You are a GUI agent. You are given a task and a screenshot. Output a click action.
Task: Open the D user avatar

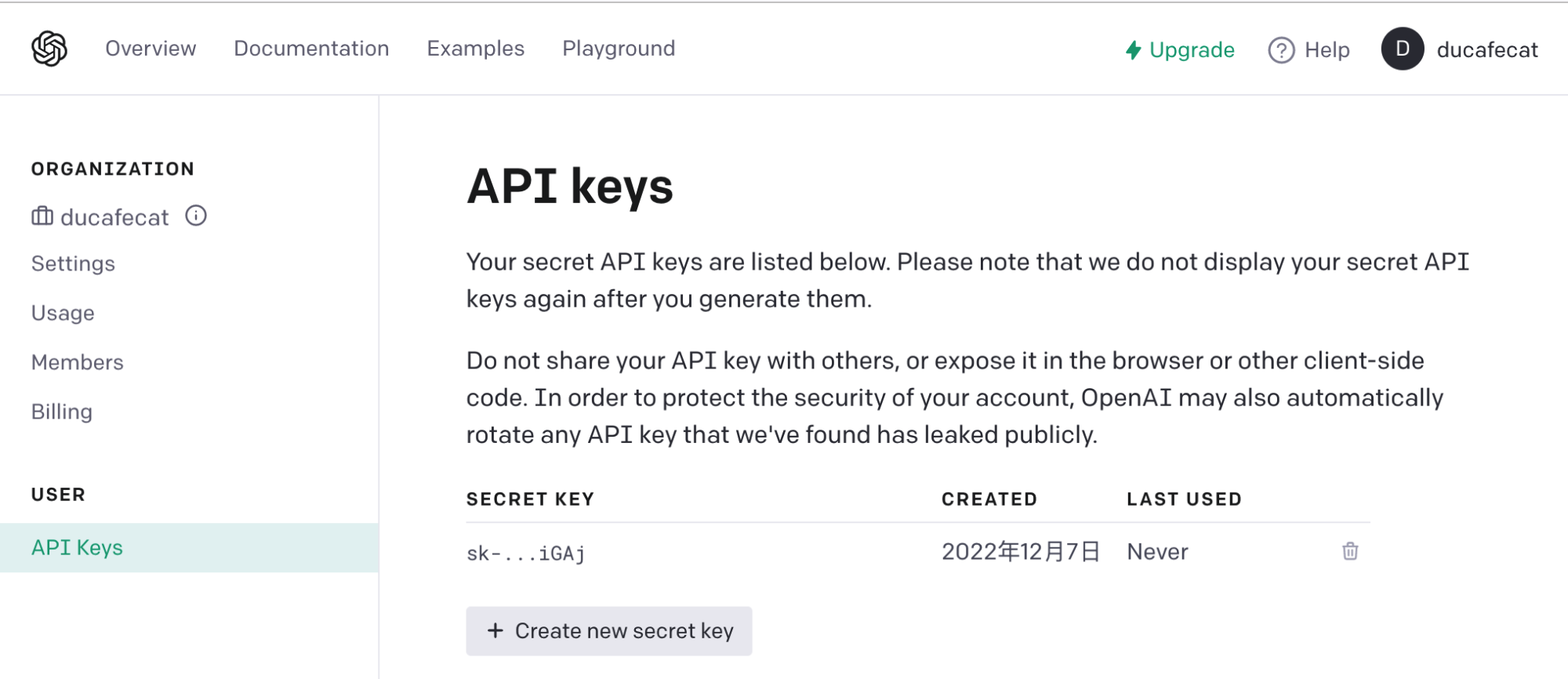click(1403, 49)
